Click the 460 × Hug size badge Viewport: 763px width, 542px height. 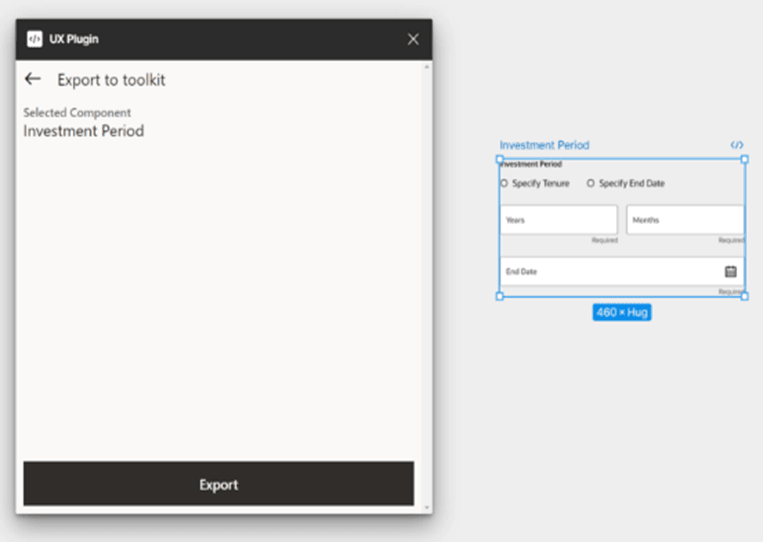tap(622, 312)
